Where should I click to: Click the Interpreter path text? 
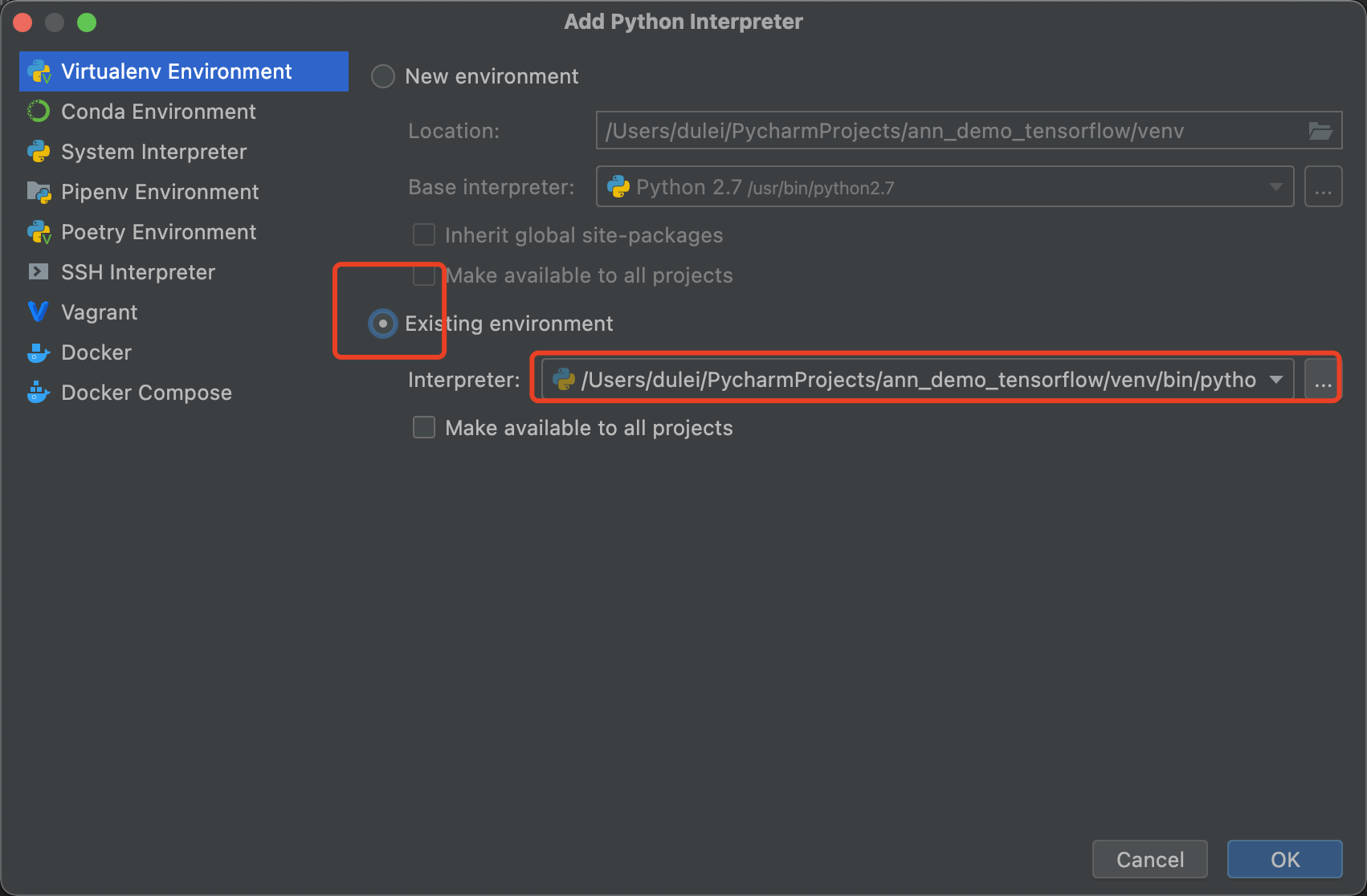[919, 380]
